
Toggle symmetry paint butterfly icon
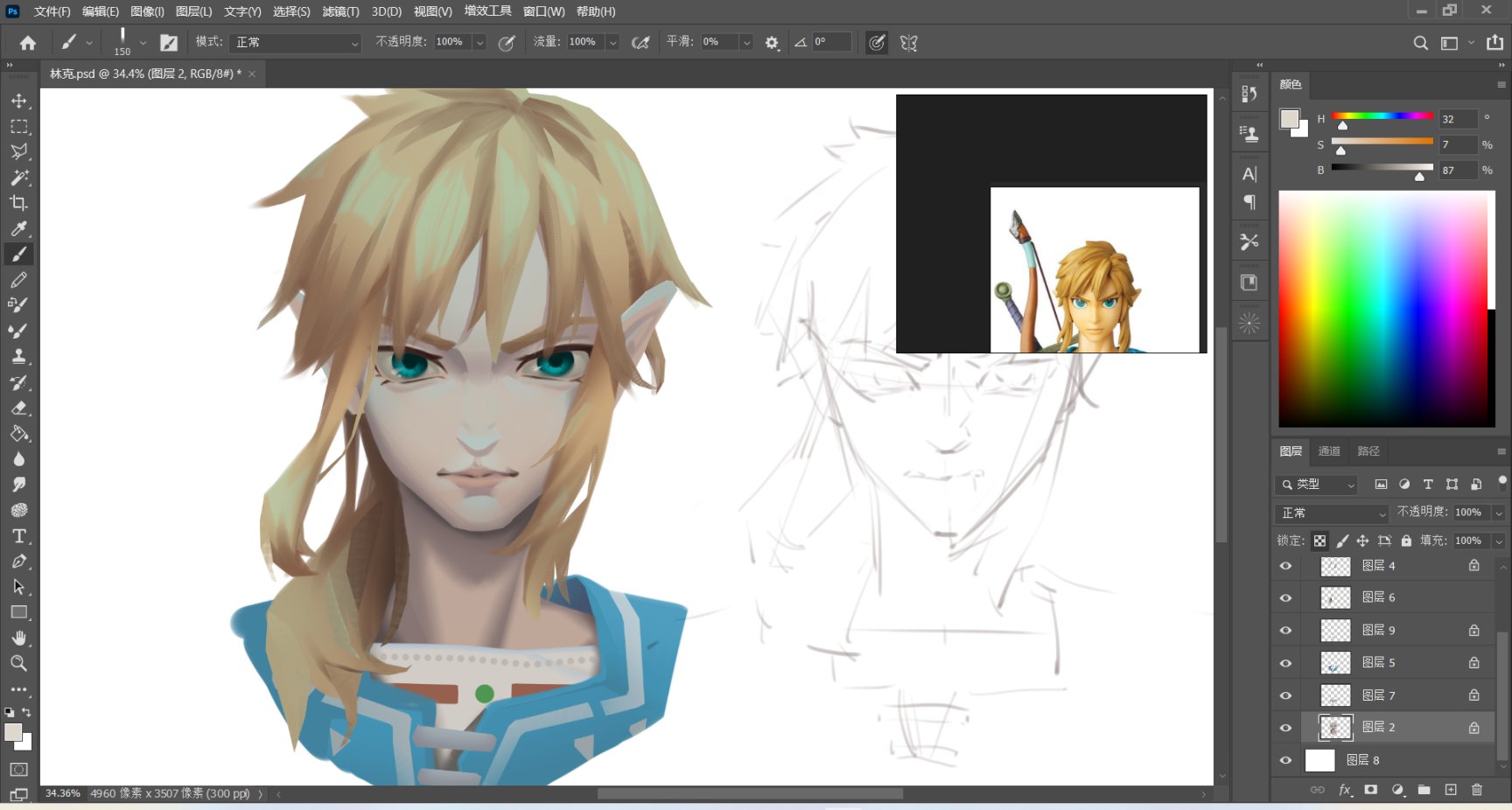tap(909, 43)
